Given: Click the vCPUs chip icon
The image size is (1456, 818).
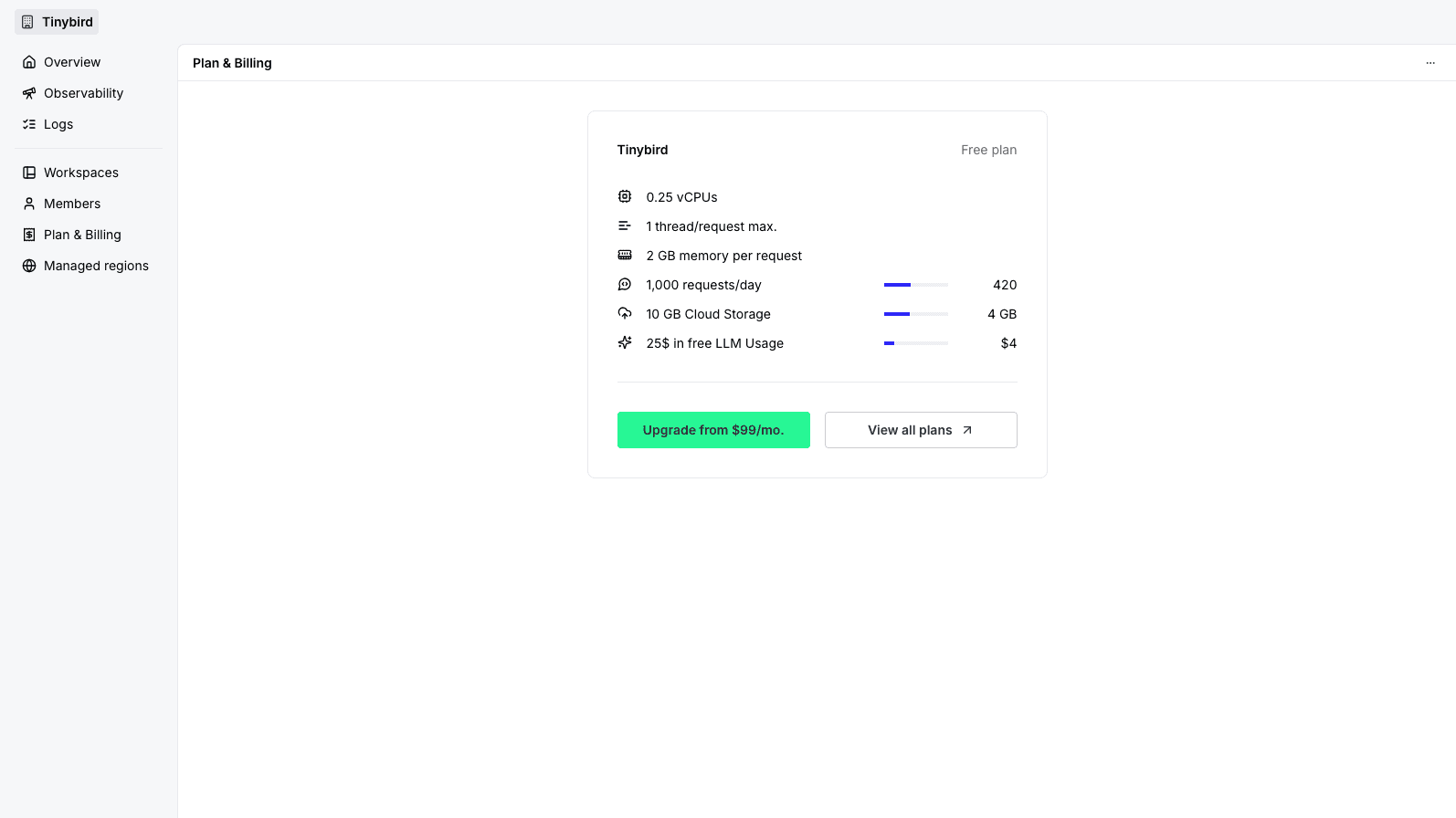Looking at the screenshot, I should tap(625, 196).
